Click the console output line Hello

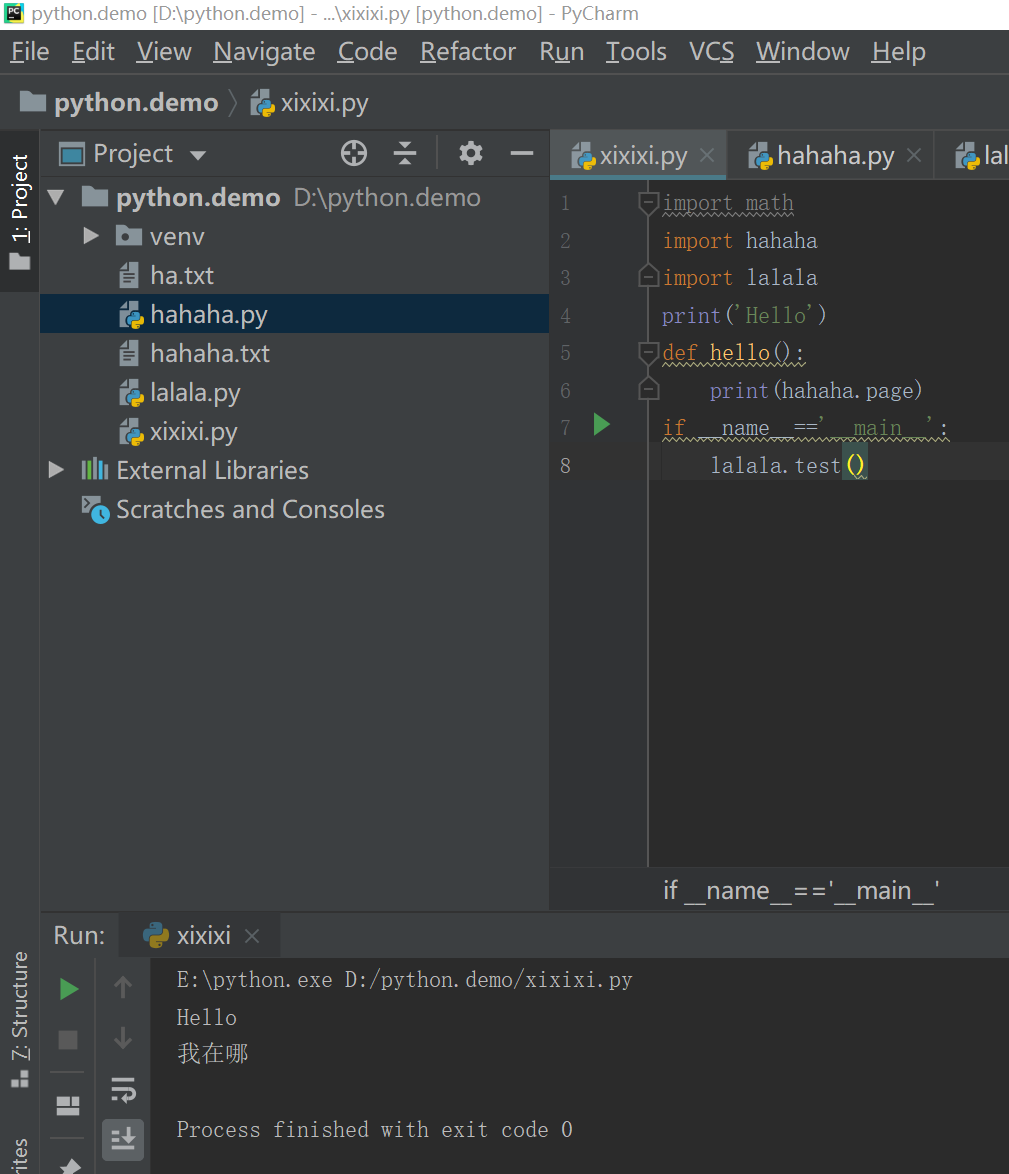pyautogui.click(x=207, y=1018)
